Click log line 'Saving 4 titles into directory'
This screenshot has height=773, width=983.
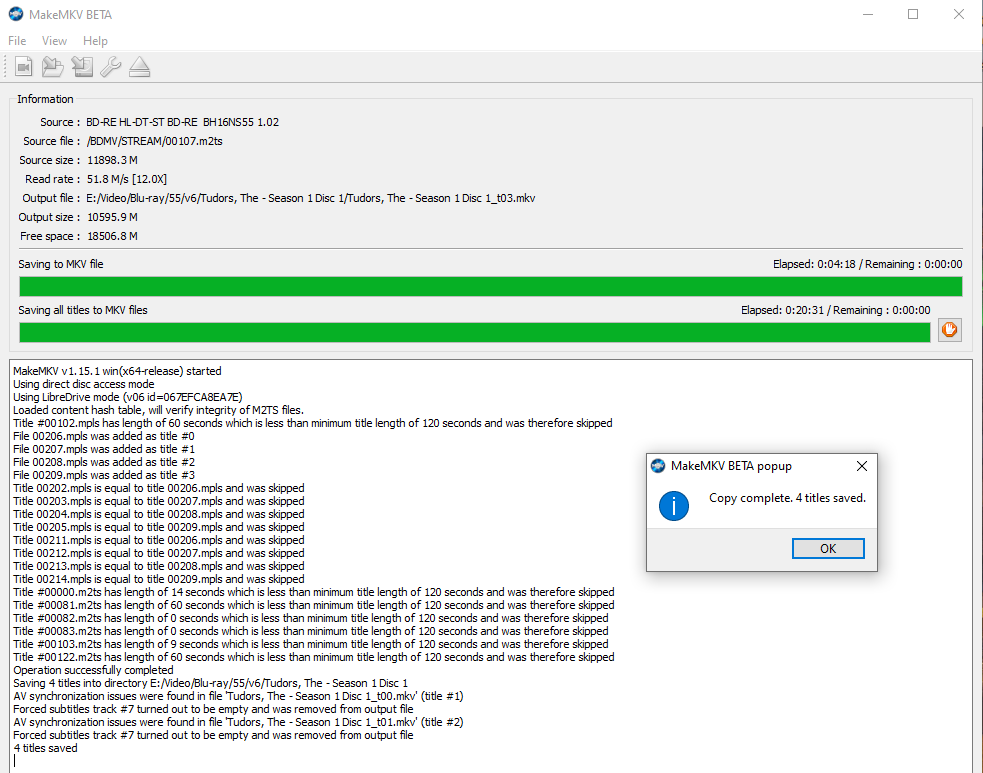211,683
